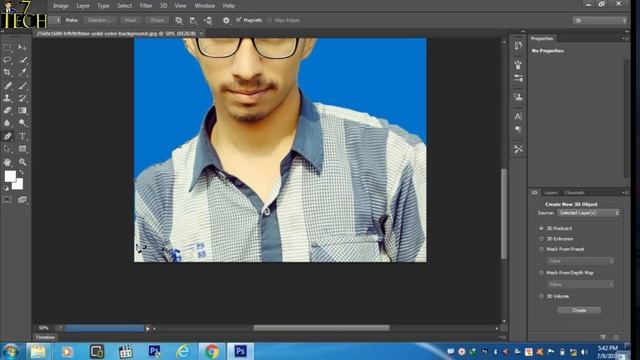The height and width of the screenshot is (360, 640).
Task: Select the History Brush tool
Action: 22,98
